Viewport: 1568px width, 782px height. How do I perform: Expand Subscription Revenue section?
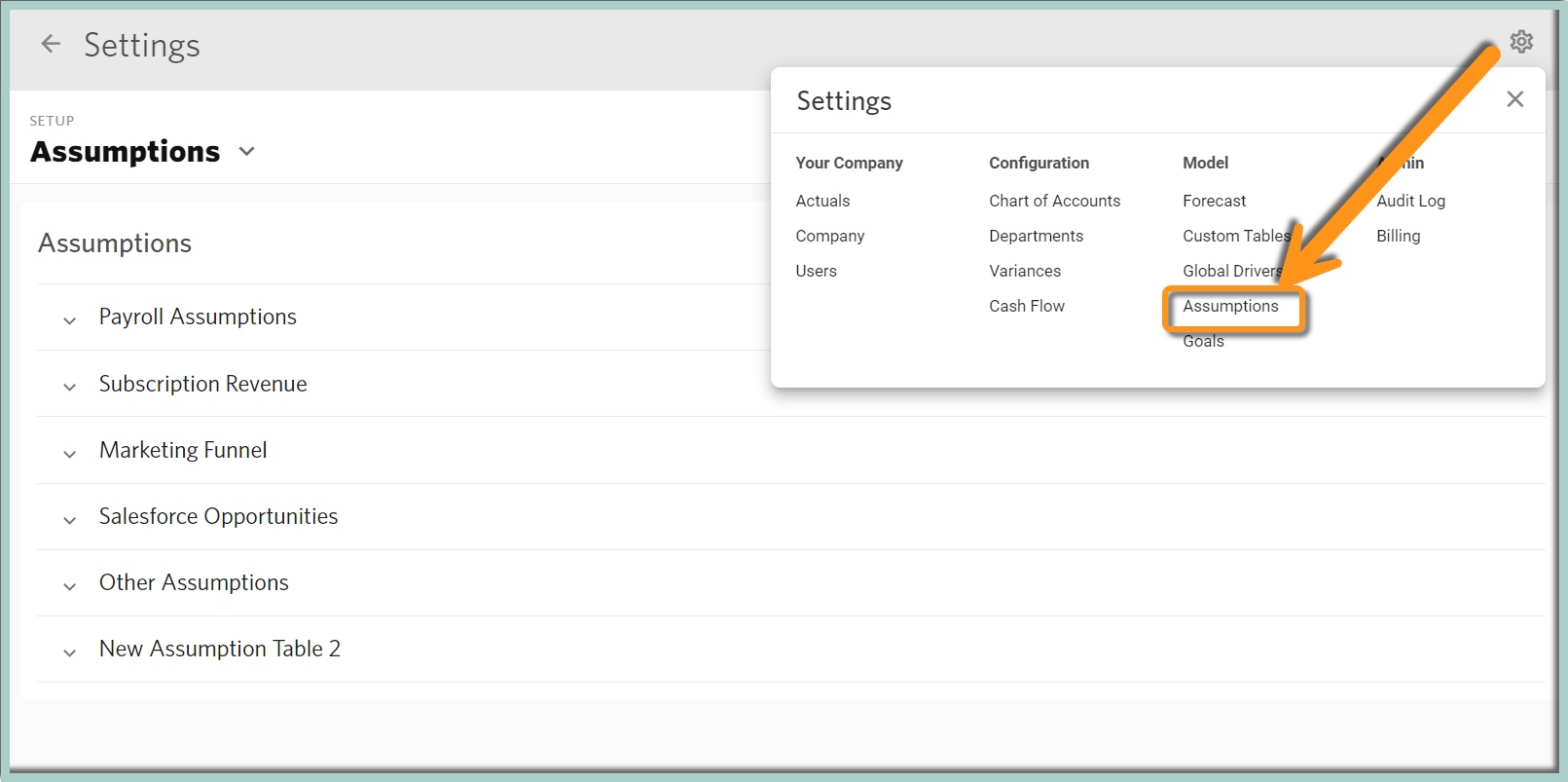[x=70, y=386]
